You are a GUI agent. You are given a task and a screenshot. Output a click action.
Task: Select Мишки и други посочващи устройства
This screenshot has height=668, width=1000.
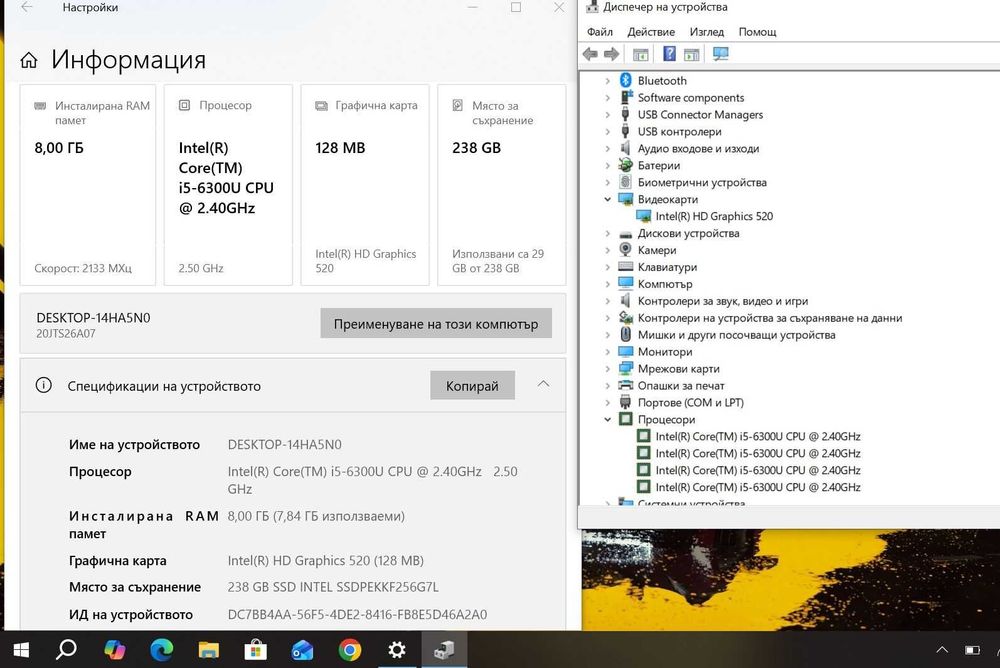(x=737, y=335)
